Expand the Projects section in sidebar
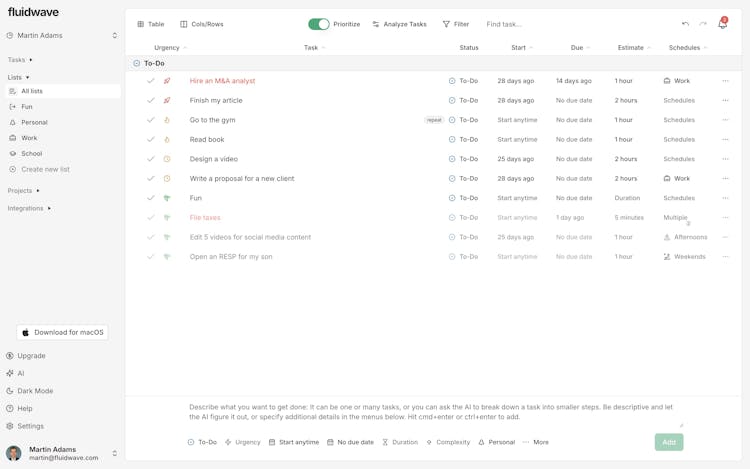The height and width of the screenshot is (469, 750). point(24,191)
